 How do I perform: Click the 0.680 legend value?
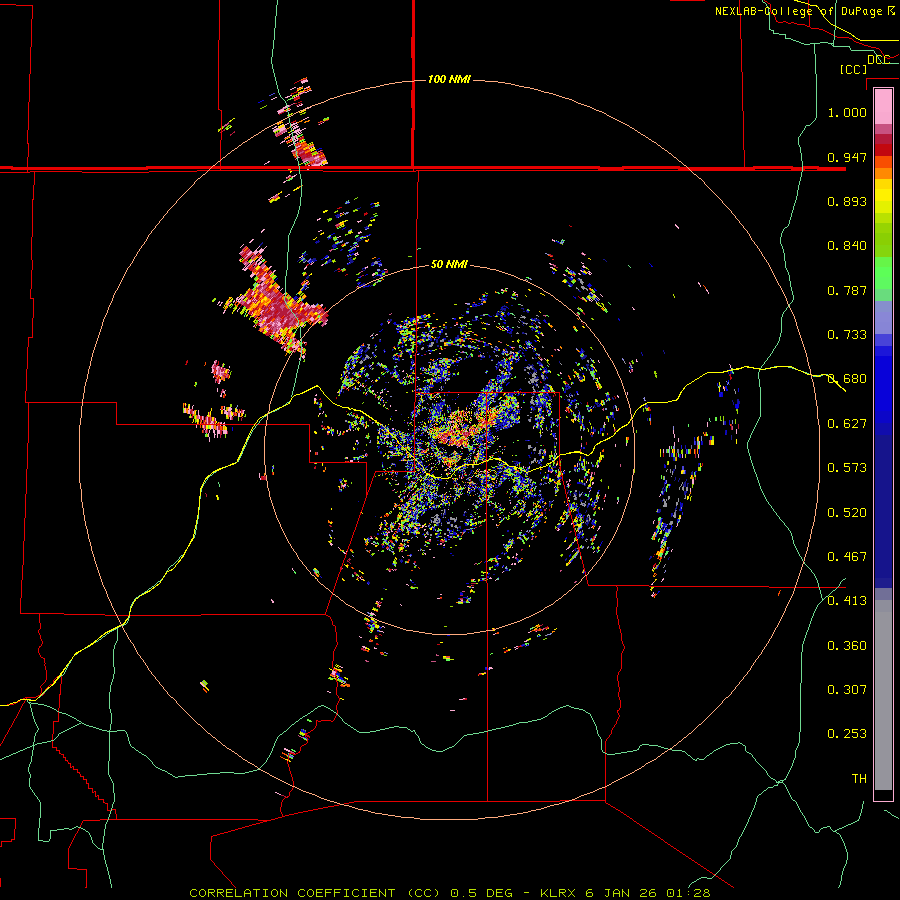(x=847, y=379)
